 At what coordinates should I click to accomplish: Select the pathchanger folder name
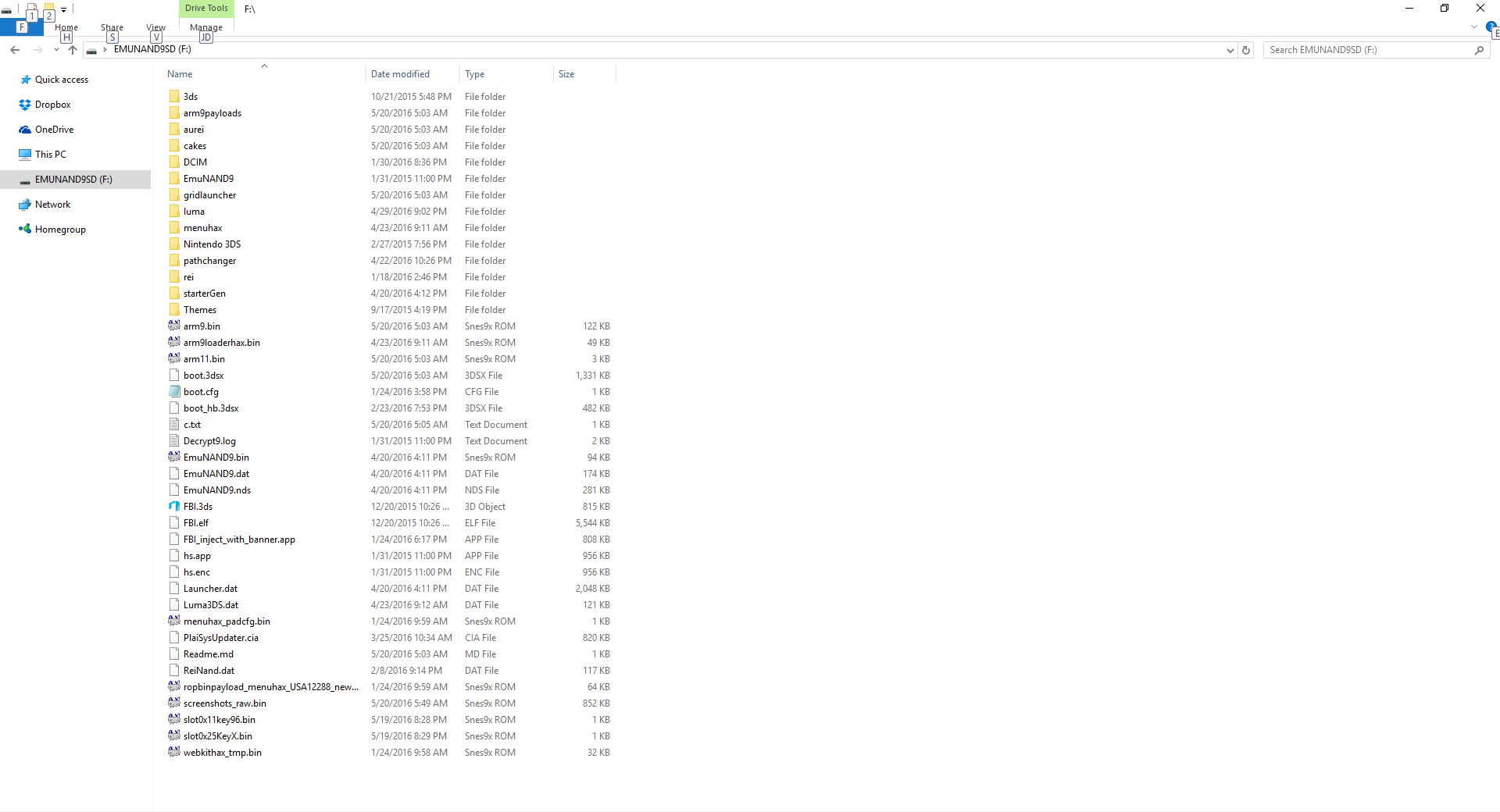click(x=209, y=261)
